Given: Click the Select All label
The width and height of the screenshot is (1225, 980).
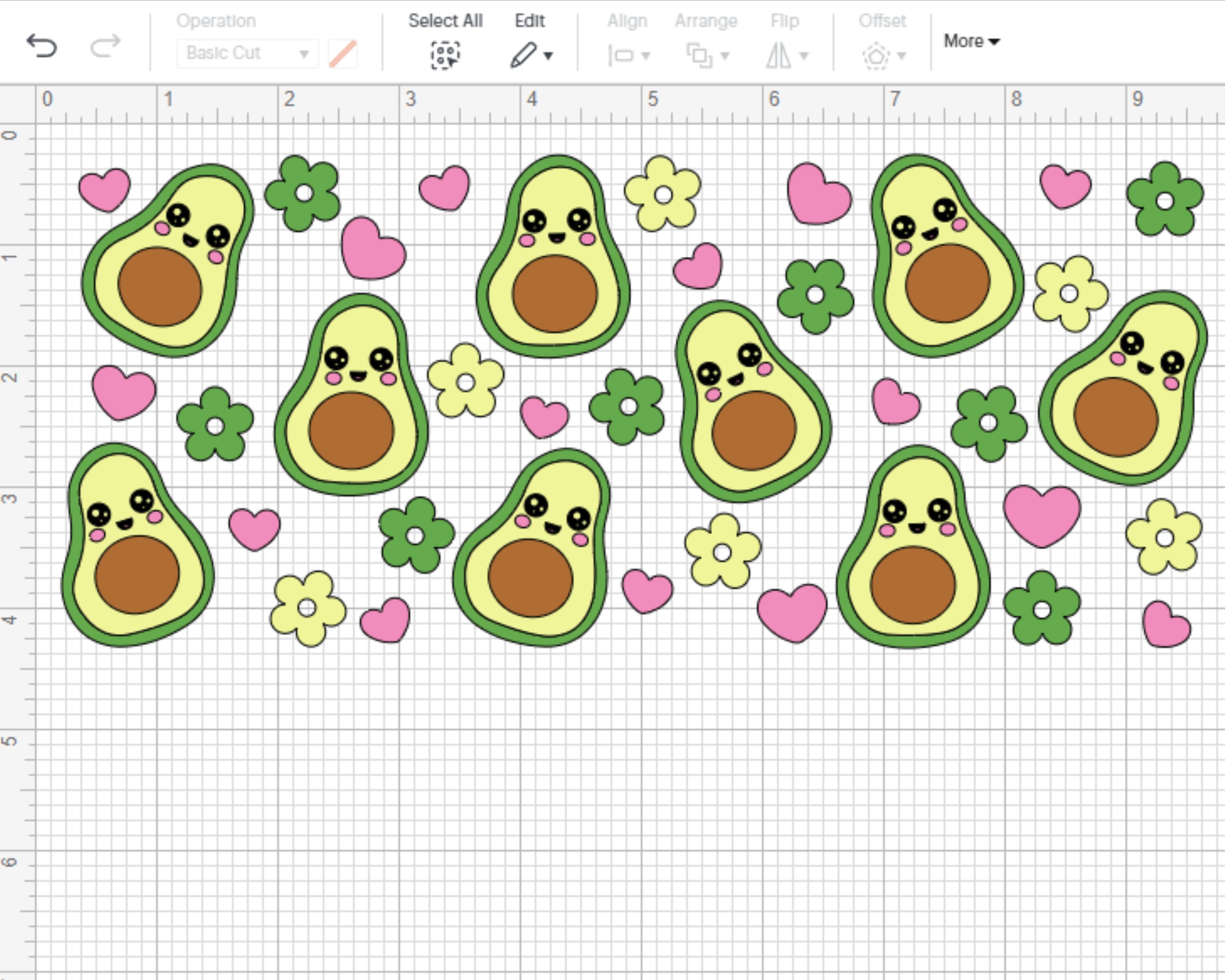Looking at the screenshot, I should click(445, 20).
